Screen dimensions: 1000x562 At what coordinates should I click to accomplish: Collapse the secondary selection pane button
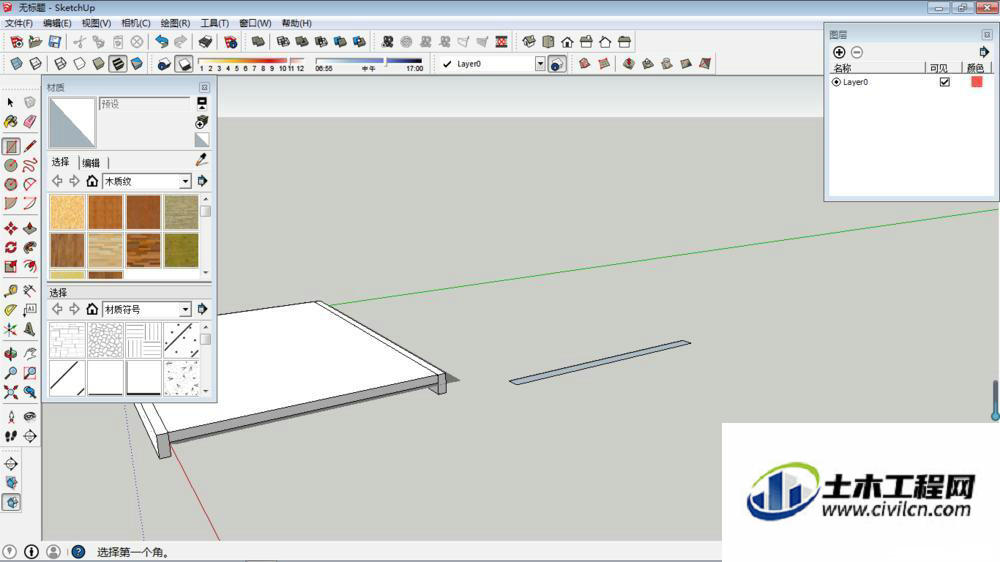tap(202, 103)
